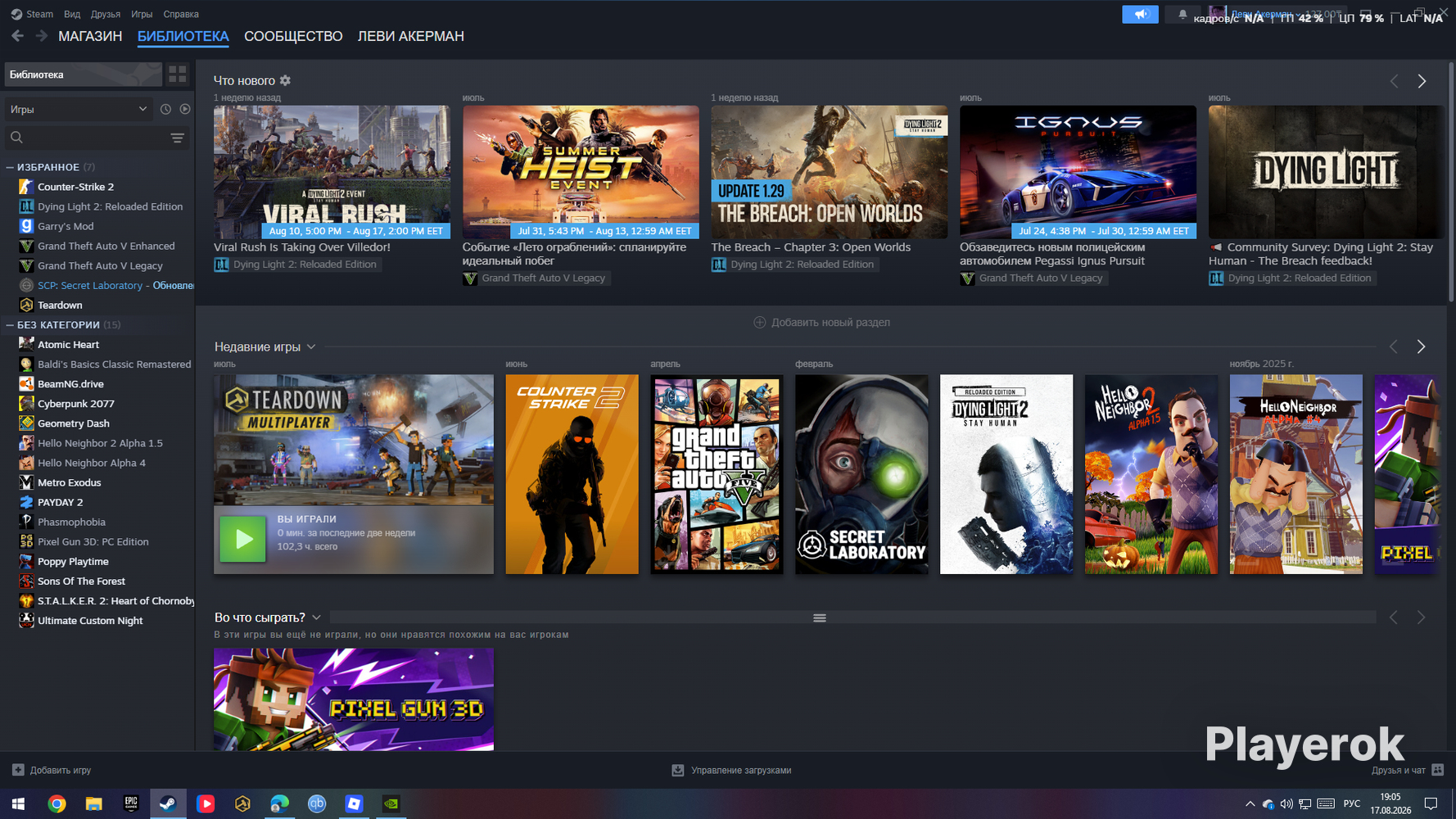1456x819 pixels.
Task: Show next recent games arrow
Action: 1421,346
